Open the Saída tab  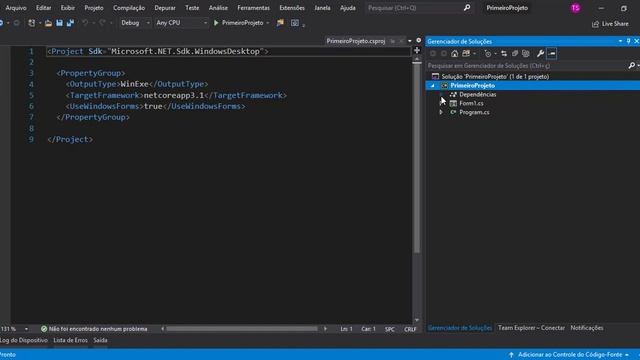coord(100,340)
